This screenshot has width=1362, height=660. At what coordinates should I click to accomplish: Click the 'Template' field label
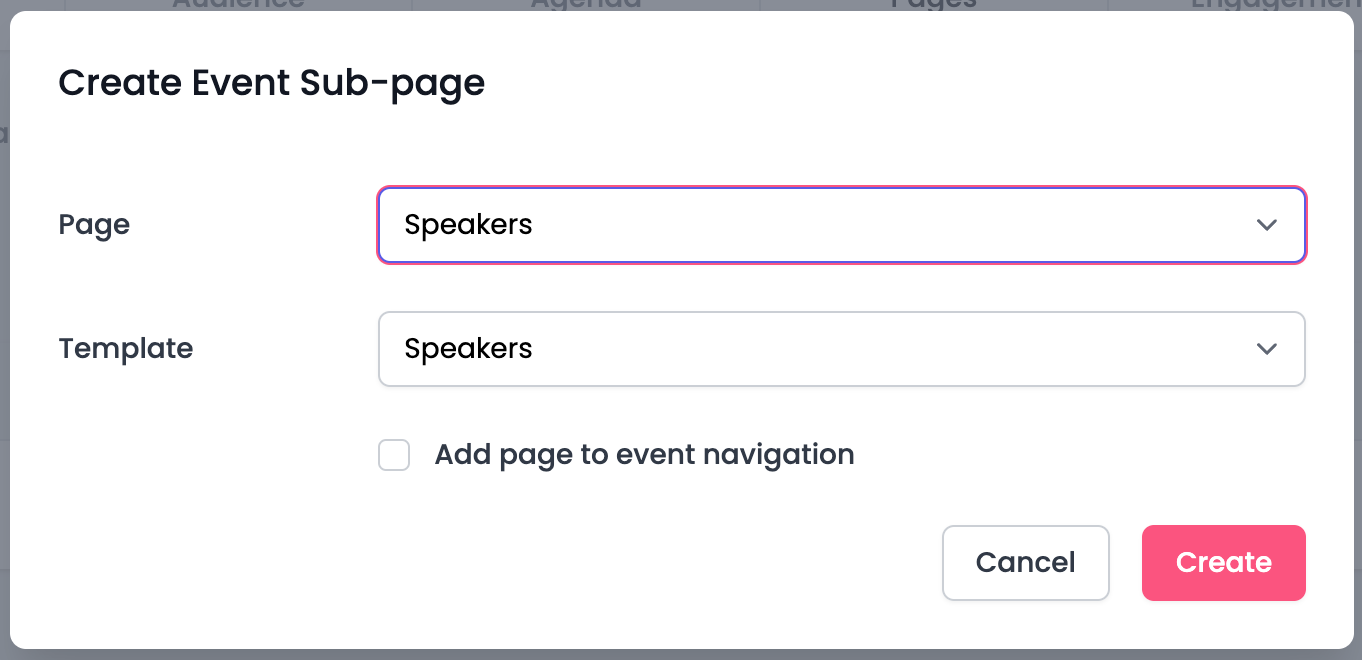pyautogui.click(x=126, y=349)
